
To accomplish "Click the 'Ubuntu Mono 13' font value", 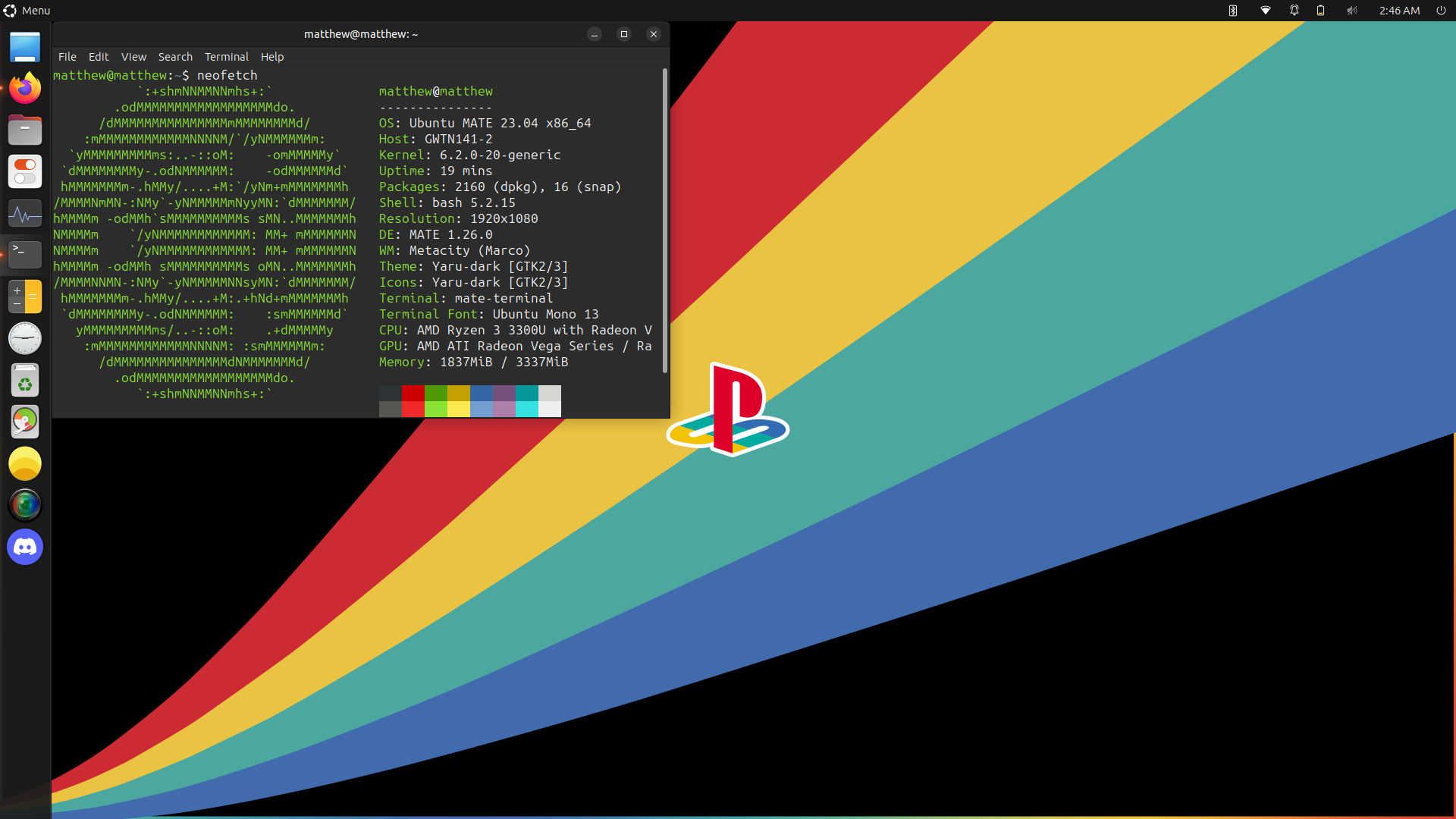I will (x=546, y=314).
